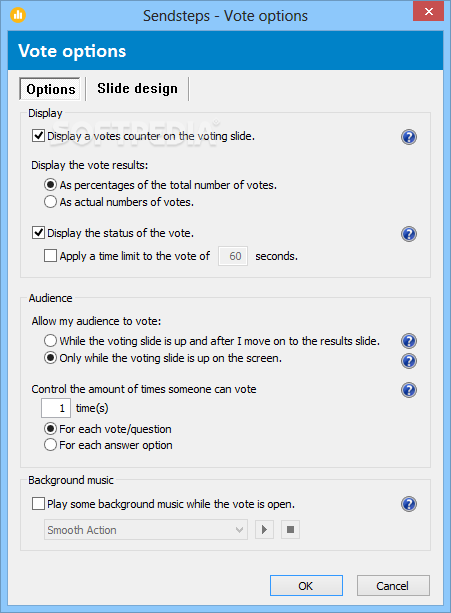451x613 pixels.
Task: Uncheck Display a votes counter checkbox
Action: [38, 136]
